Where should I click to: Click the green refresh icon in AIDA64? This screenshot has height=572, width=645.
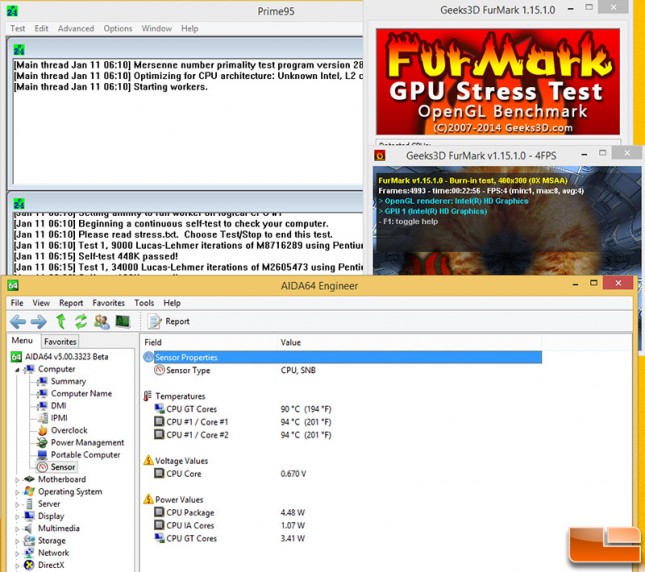pos(81,321)
